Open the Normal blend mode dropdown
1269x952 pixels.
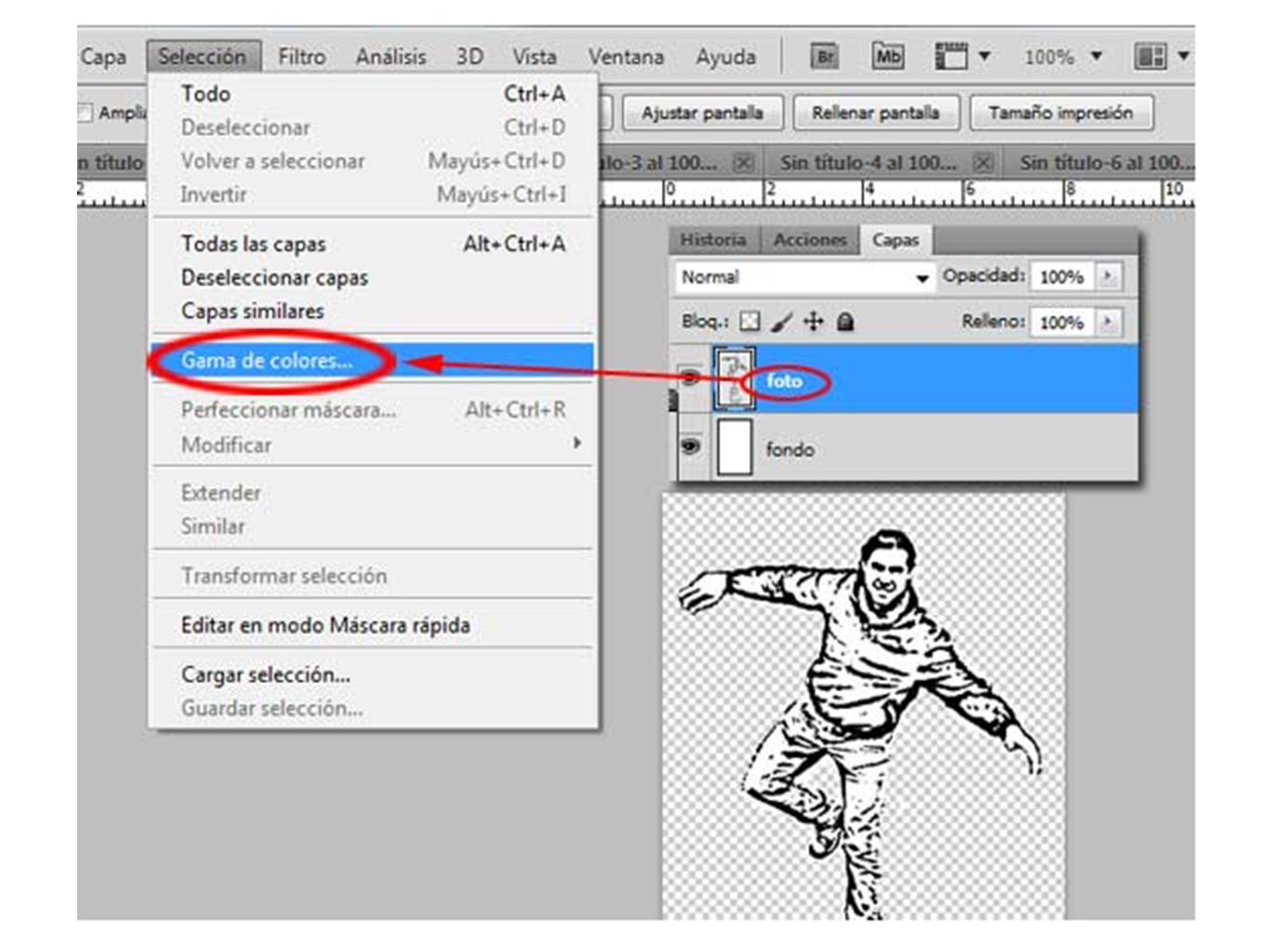[x=804, y=277]
